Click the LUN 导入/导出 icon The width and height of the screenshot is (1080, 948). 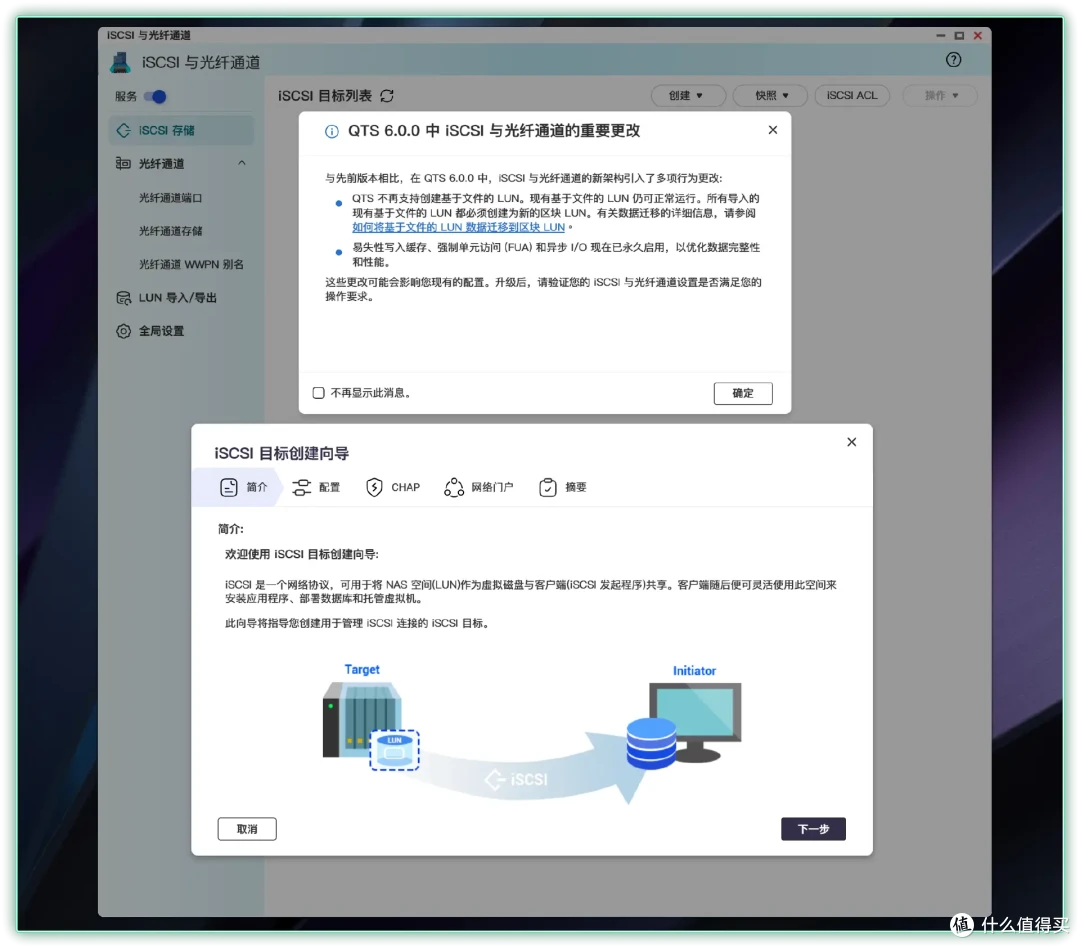123,298
